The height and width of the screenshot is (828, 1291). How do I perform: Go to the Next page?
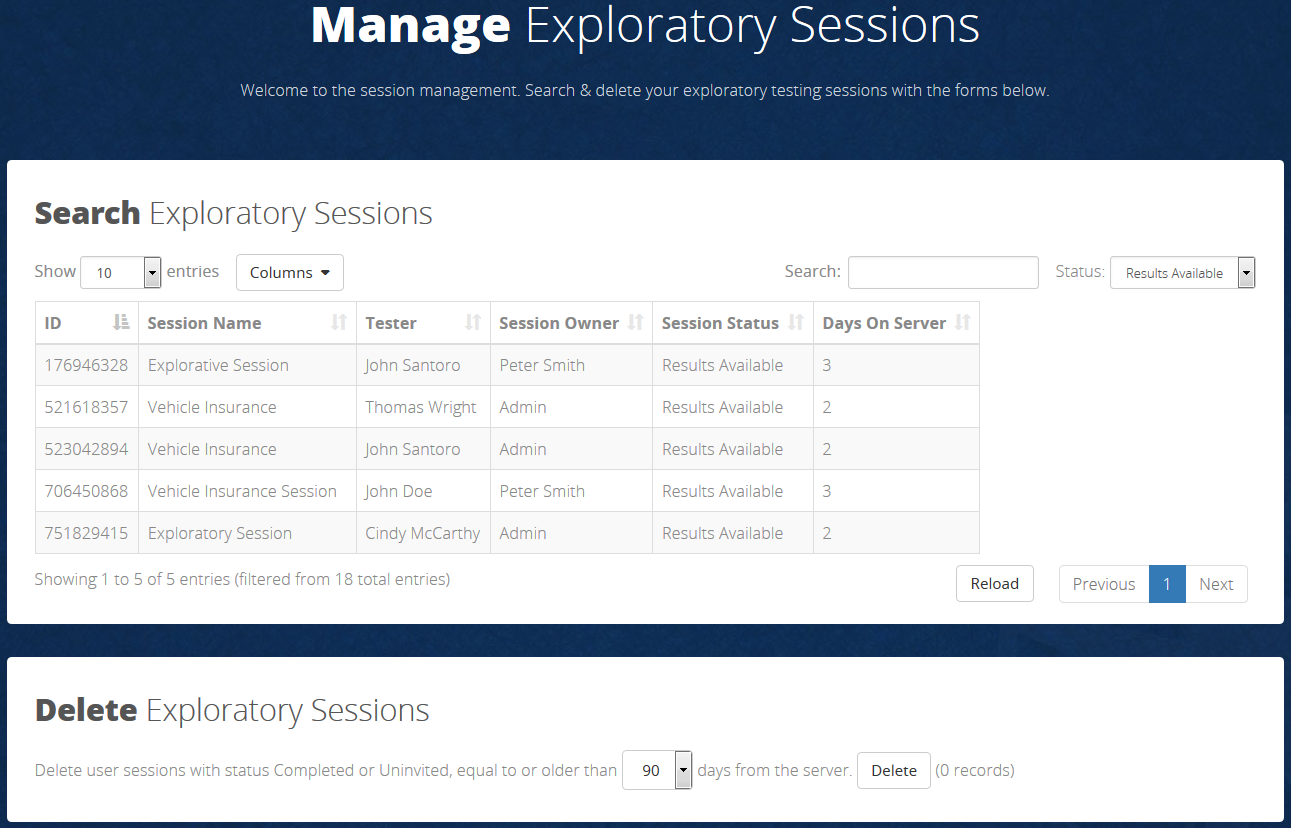(1216, 583)
